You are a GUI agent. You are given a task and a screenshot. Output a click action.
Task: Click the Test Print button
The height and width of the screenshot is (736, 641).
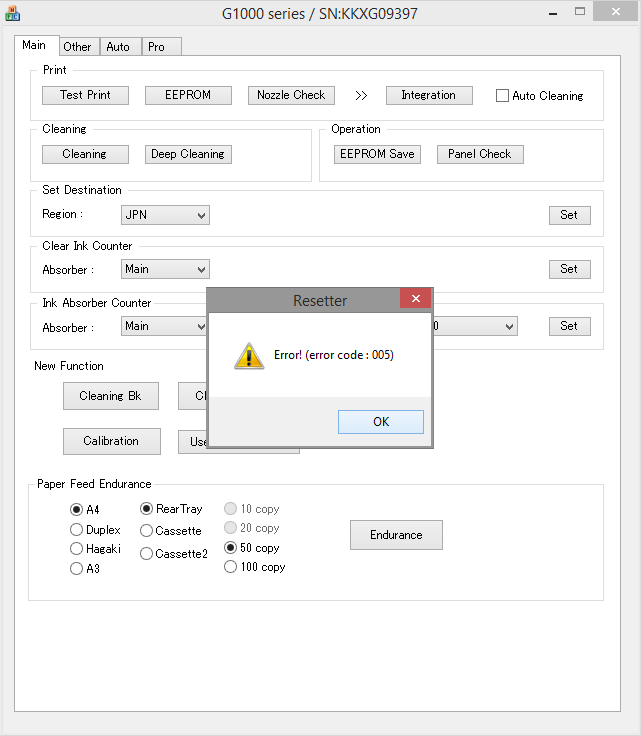click(85, 95)
